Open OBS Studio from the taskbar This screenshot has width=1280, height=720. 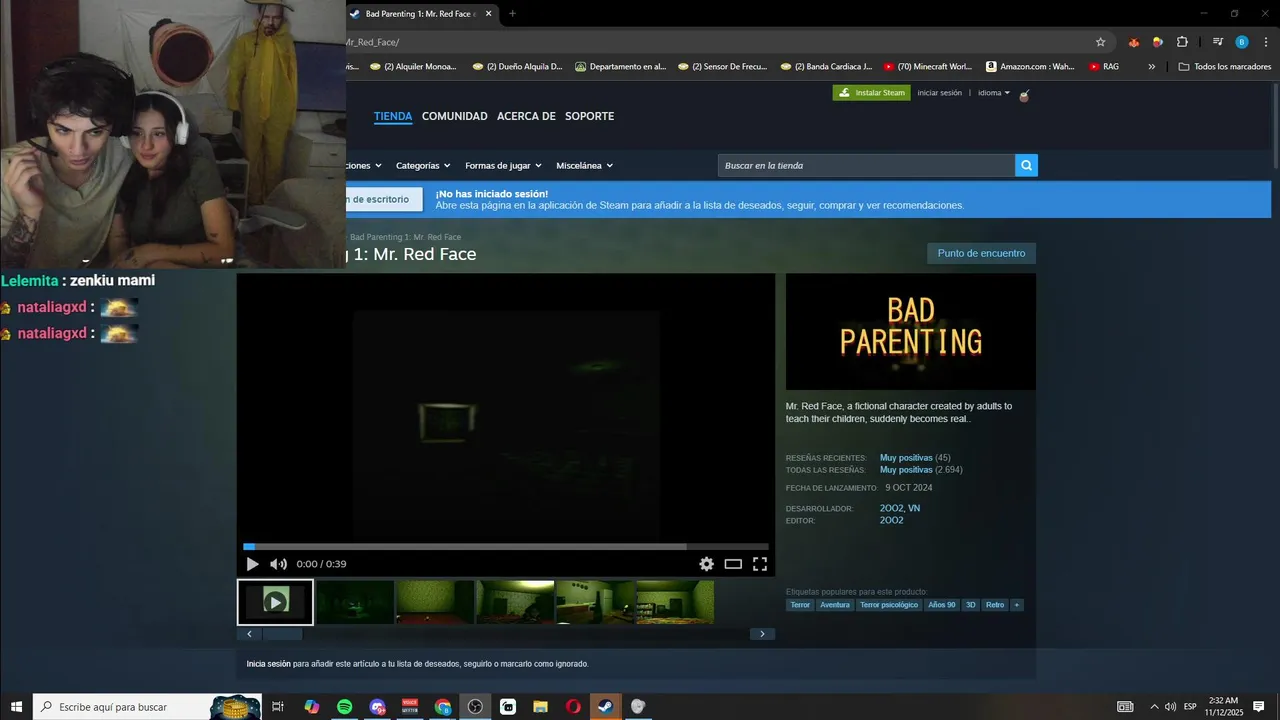475,707
